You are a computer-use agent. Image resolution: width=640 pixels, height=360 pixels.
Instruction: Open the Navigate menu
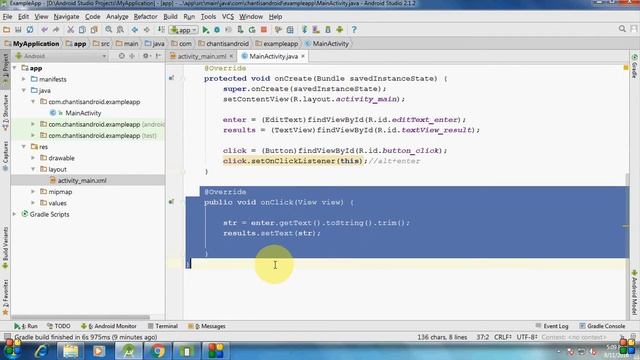pos(66,17)
